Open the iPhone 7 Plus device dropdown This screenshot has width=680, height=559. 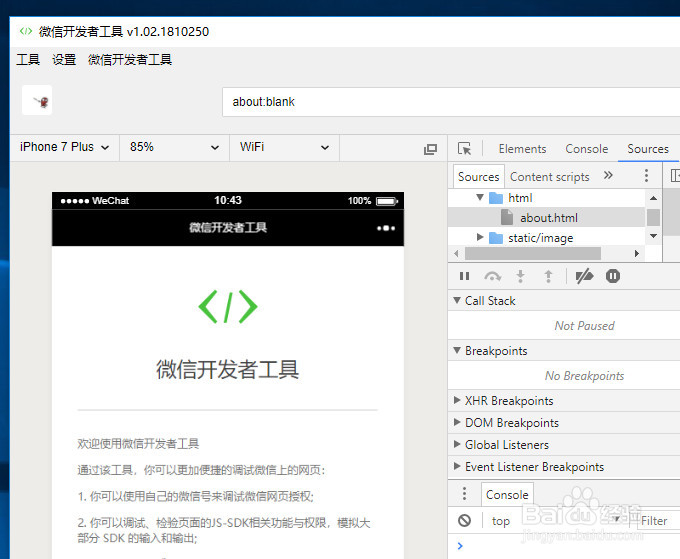[64, 147]
